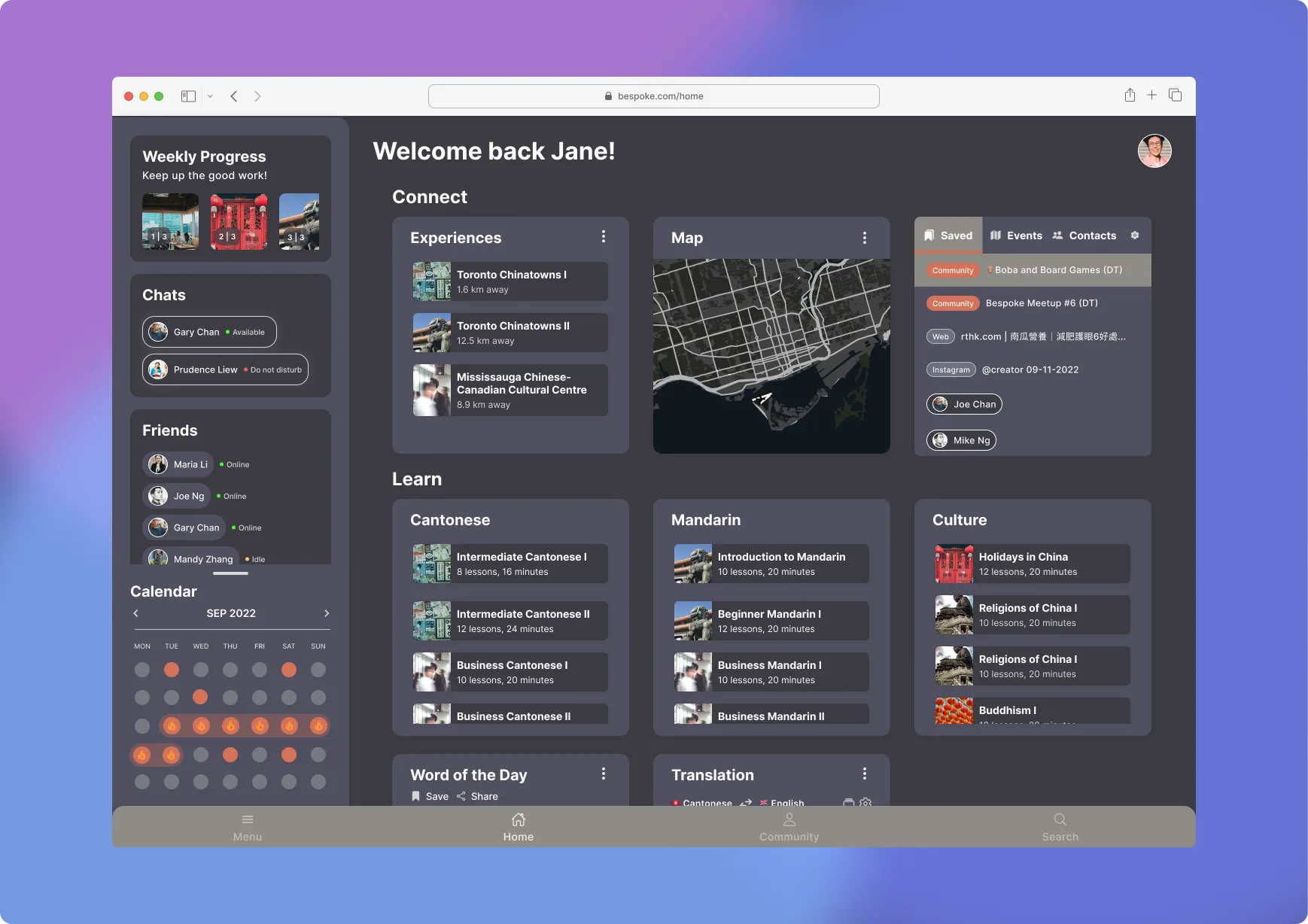The height and width of the screenshot is (924, 1308).
Task: Go back to the previous calendar month
Action: (x=135, y=613)
